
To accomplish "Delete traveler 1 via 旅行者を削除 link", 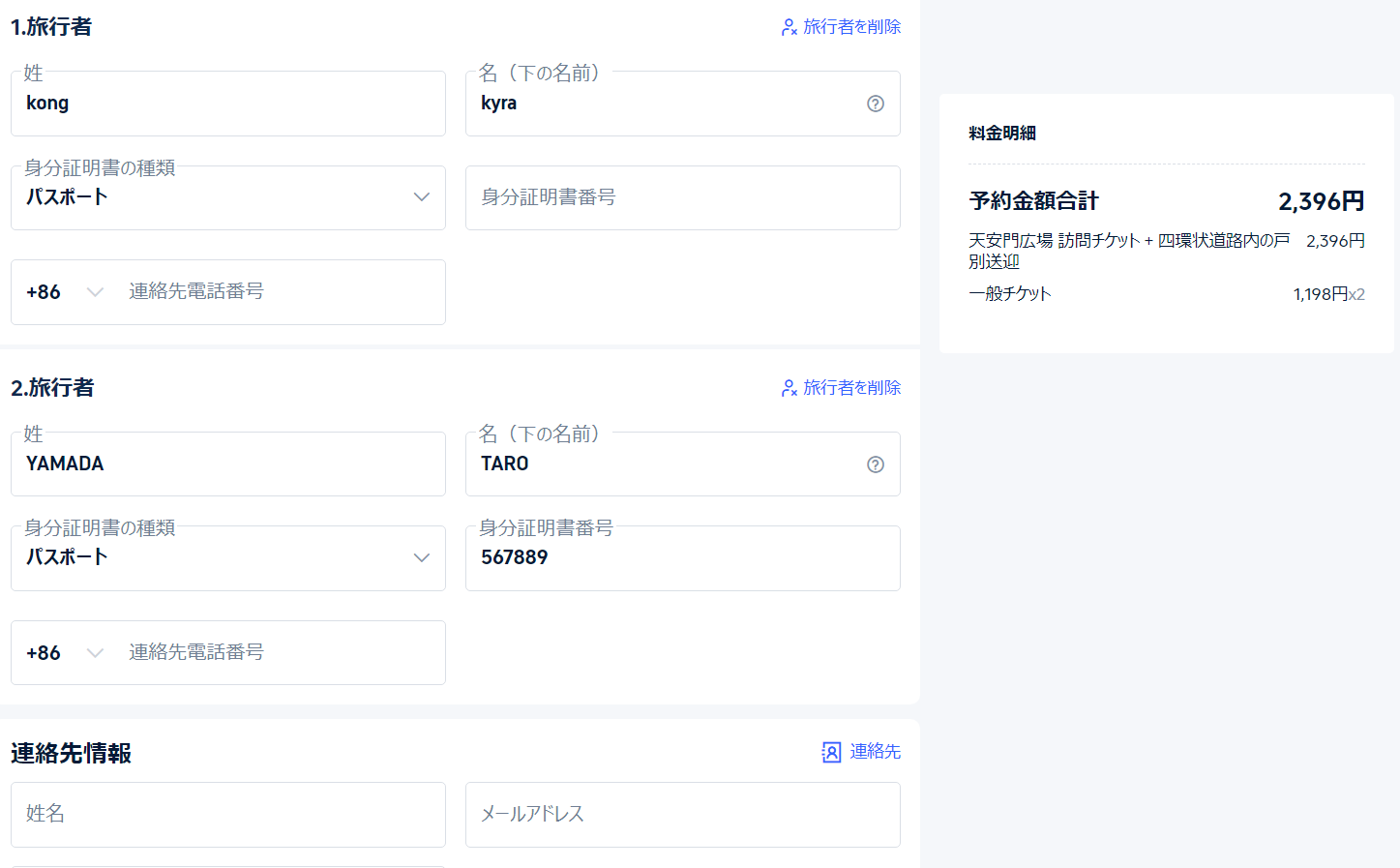I will click(851, 27).
